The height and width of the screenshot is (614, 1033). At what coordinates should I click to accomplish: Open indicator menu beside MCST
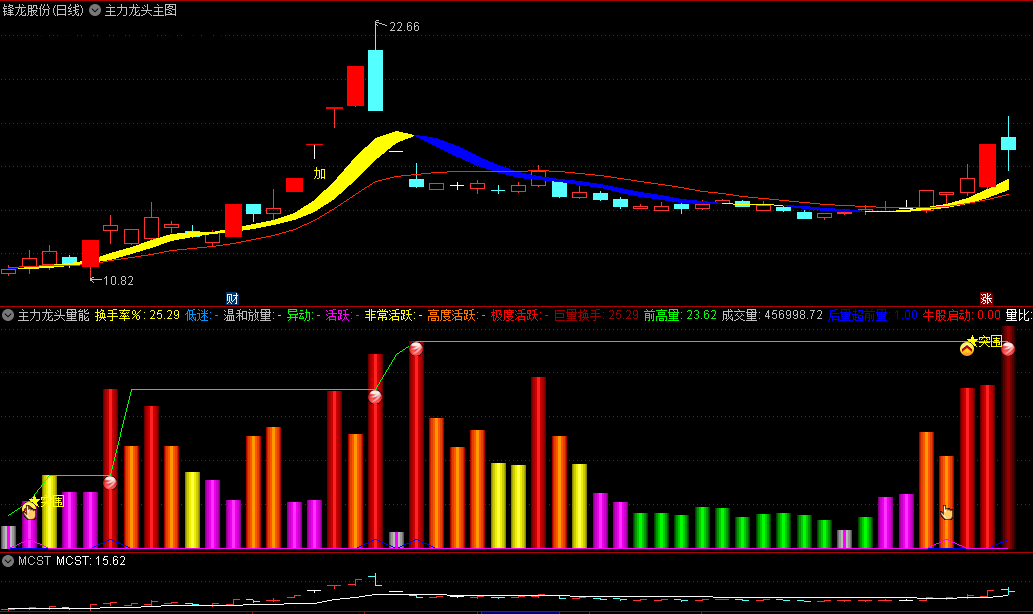(8, 561)
